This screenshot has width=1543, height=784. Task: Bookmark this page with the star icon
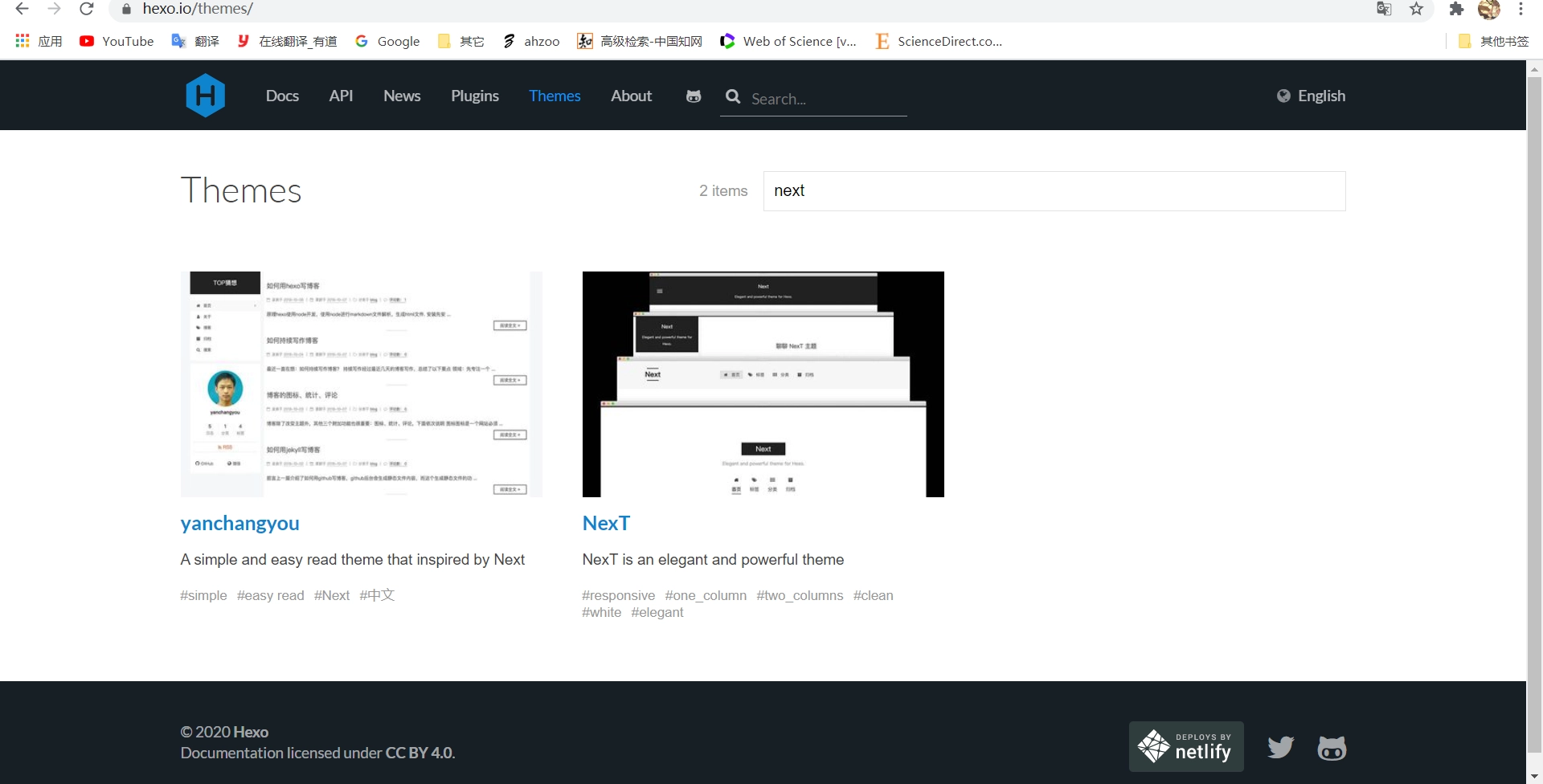(x=1416, y=9)
